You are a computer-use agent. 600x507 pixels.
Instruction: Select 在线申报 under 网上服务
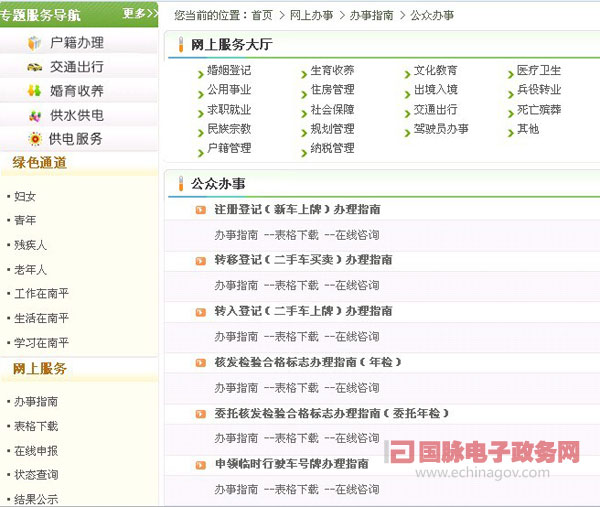(x=36, y=451)
